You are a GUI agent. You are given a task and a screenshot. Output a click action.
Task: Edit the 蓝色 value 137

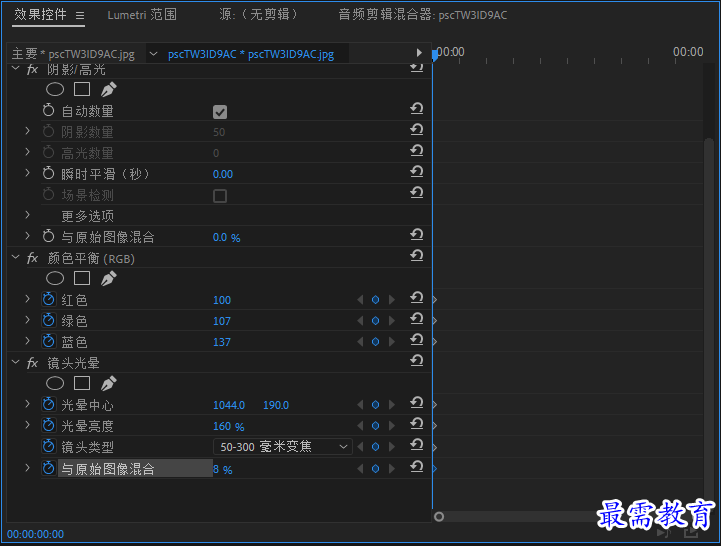(x=222, y=342)
